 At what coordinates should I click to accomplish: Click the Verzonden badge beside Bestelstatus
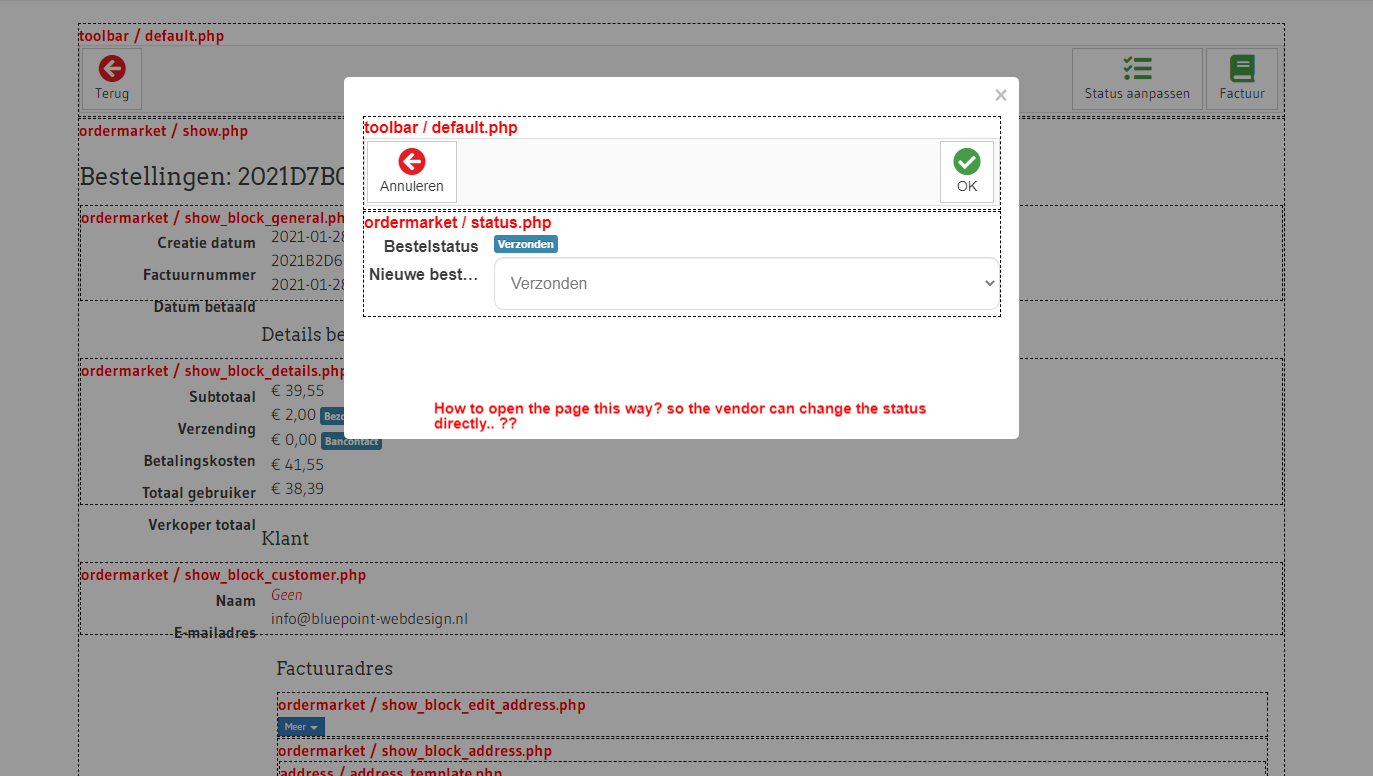tap(525, 244)
